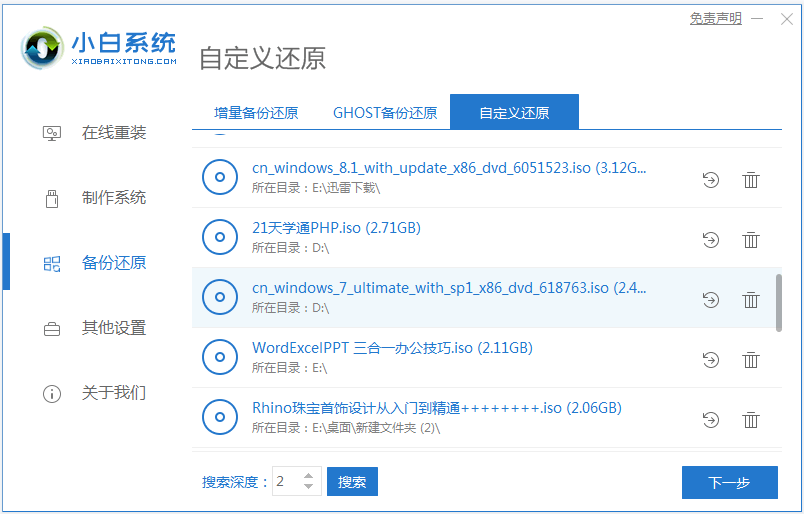Delete the cn_windows_7_ultimate ISO entry

click(x=751, y=300)
